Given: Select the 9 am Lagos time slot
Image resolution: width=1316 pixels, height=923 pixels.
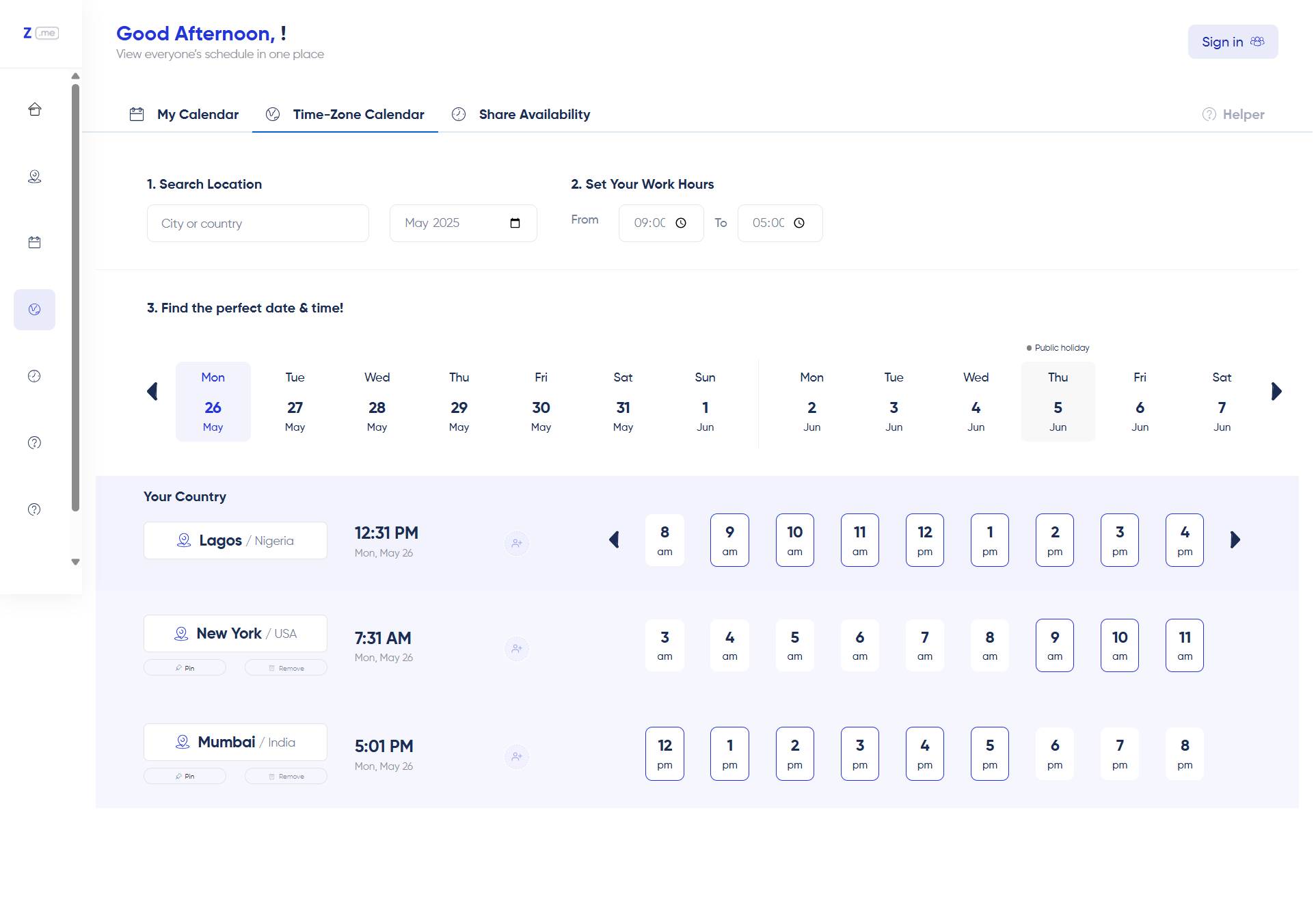Looking at the screenshot, I should point(729,540).
